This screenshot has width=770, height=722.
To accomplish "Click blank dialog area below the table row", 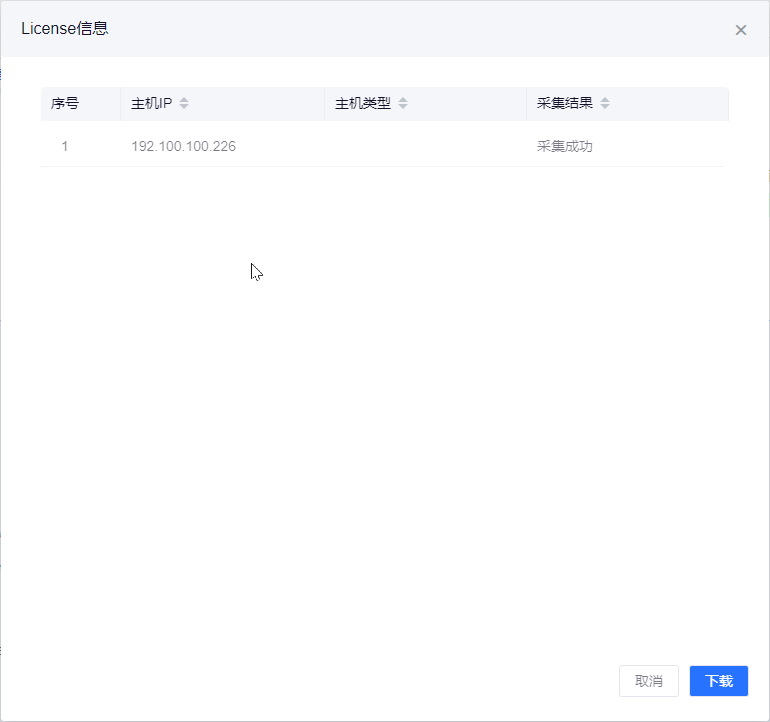I will [x=385, y=400].
